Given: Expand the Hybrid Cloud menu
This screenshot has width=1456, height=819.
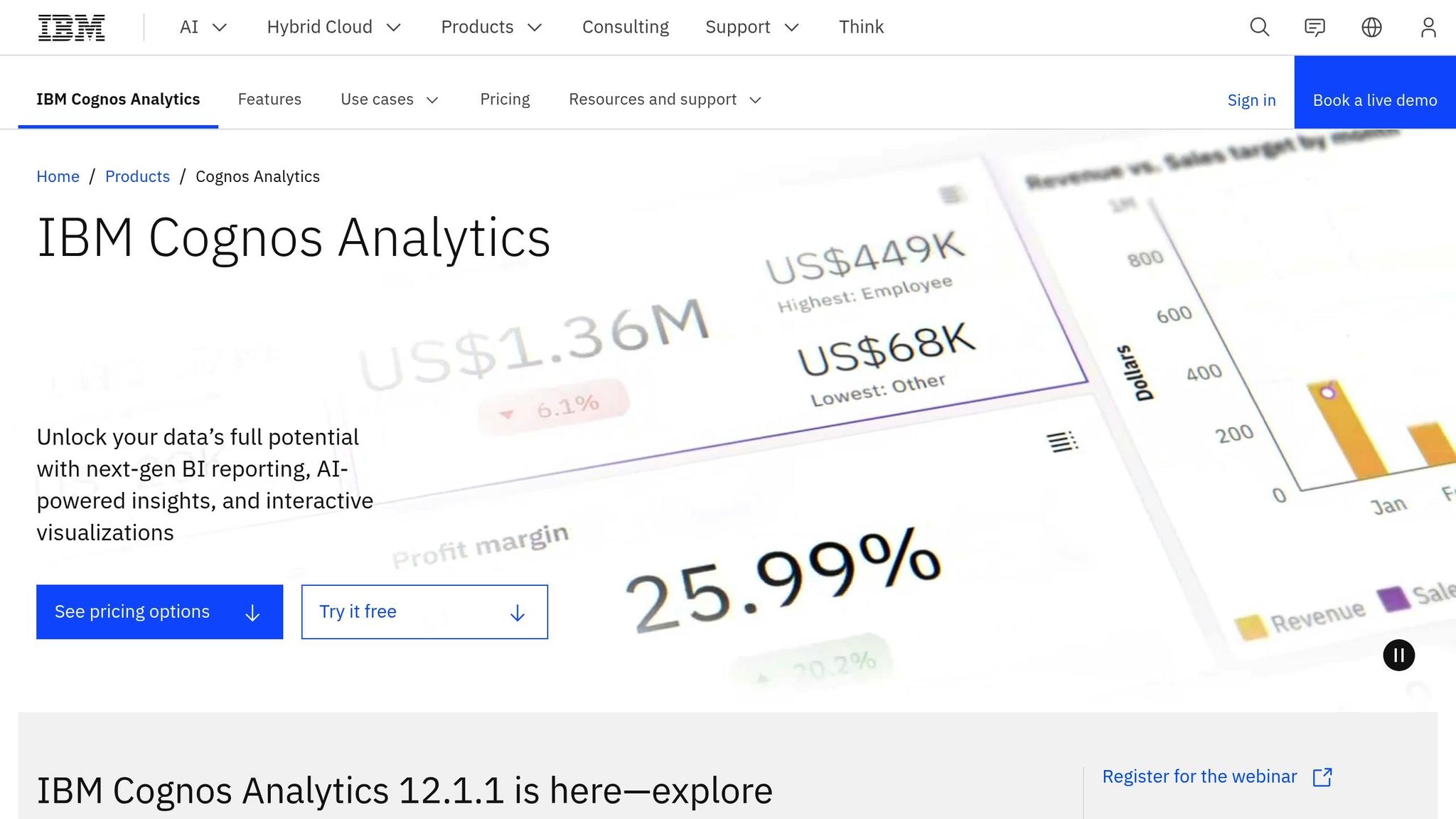Looking at the screenshot, I should [334, 27].
